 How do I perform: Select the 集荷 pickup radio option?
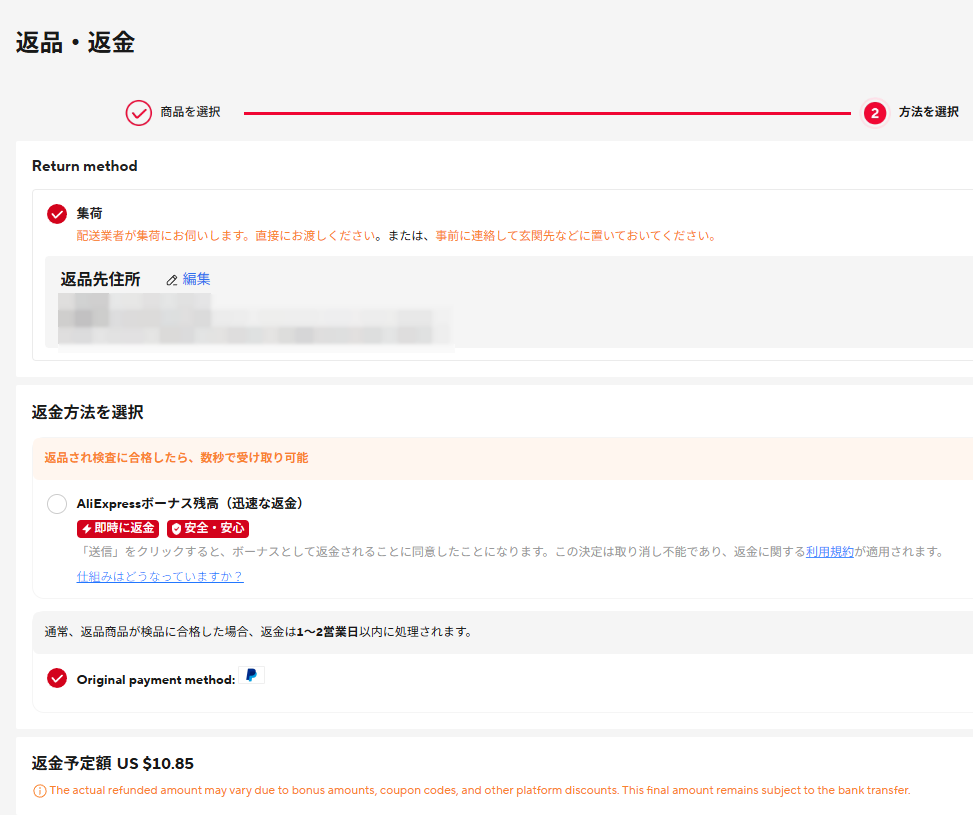click(57, 214)
